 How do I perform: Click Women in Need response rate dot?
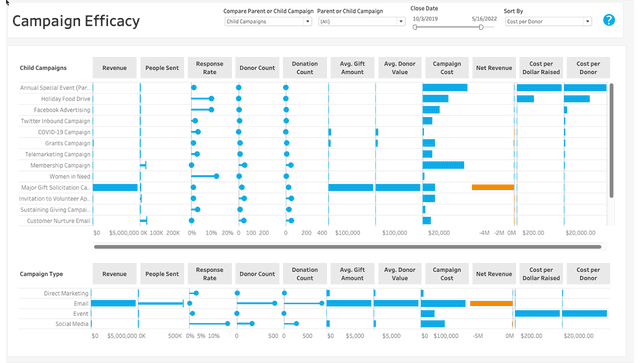(x=216, y=176)
